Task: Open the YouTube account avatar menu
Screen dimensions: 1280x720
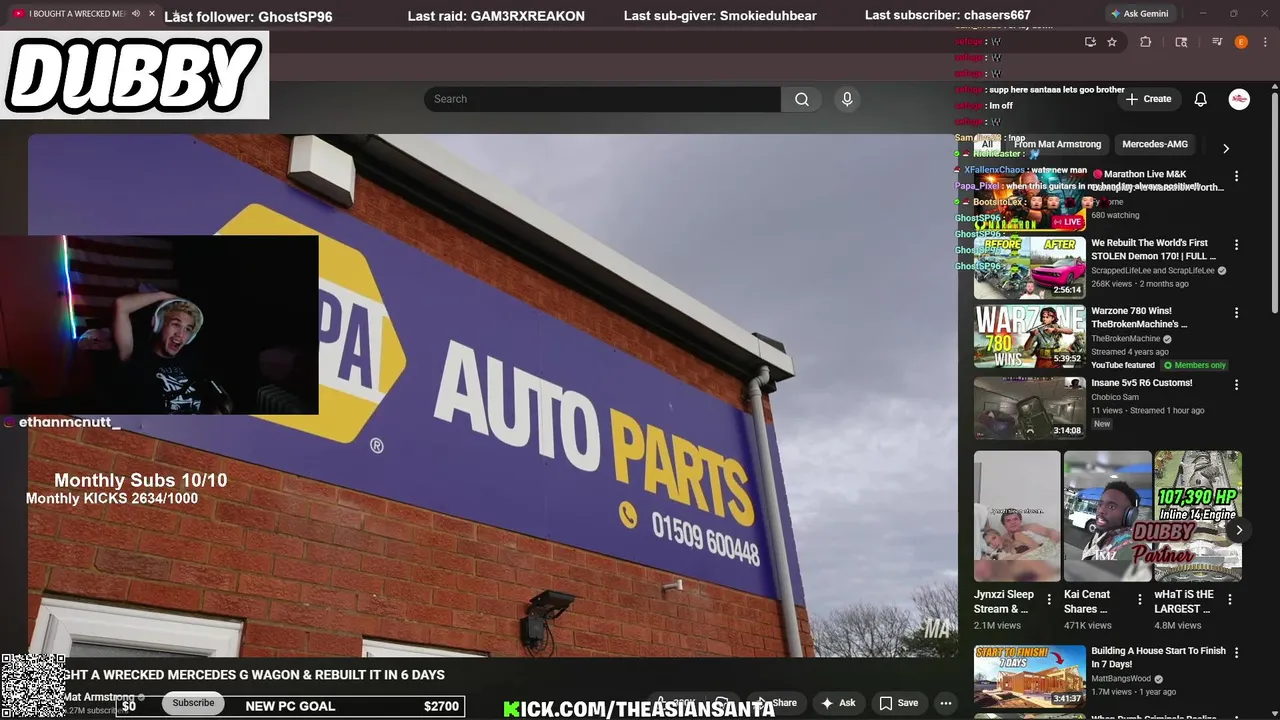Action: point(1239,99)
